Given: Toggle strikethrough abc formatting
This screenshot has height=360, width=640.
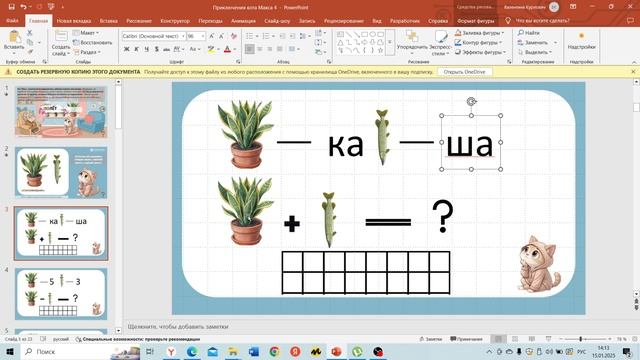Looking at the screenshot, I should point(166,49).
